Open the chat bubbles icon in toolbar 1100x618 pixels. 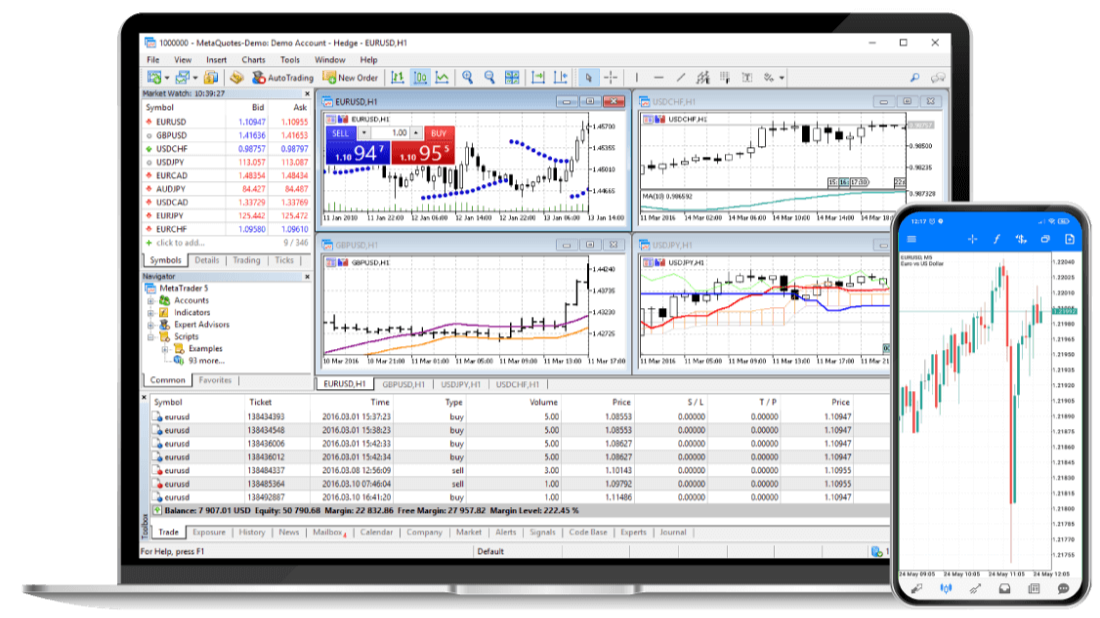937,78
